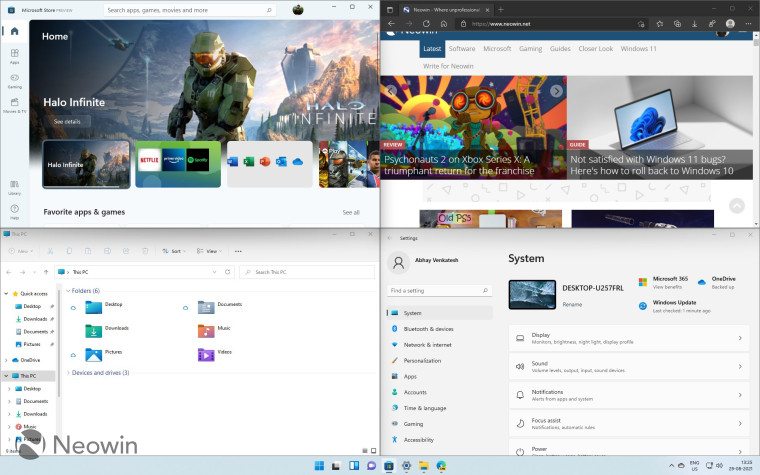The height and width of the screenshot is (475, 760).
Task: Open Display settings row
Action: tap(629, 338)
